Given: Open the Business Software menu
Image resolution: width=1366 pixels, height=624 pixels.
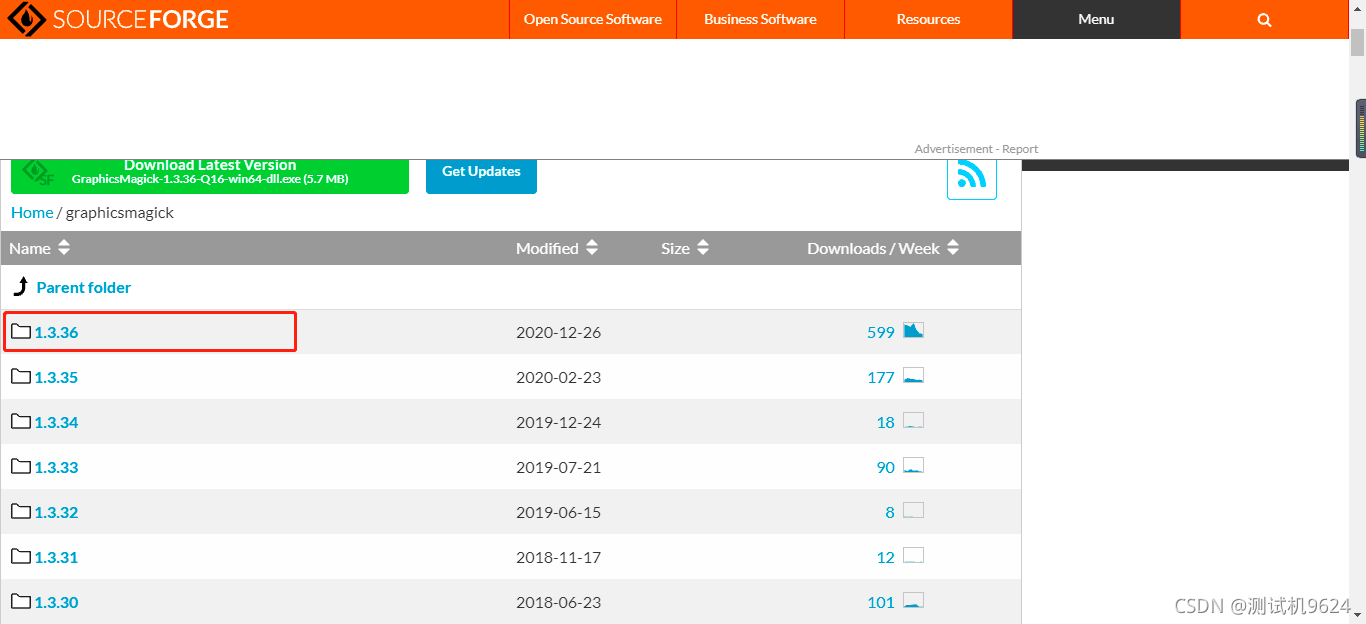Looking at the screenshot, I should click(760, 19).
